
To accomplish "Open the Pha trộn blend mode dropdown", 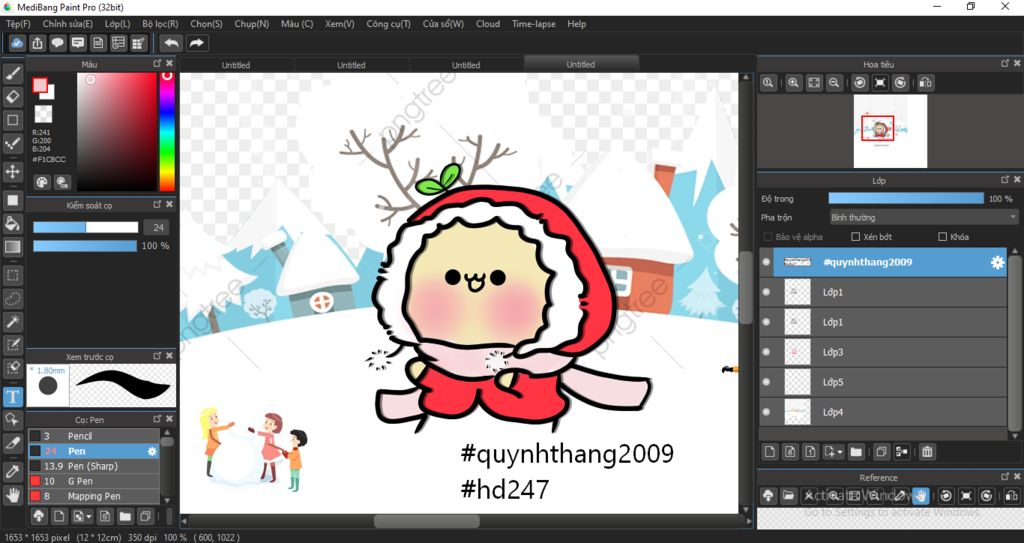I will 923,217.
